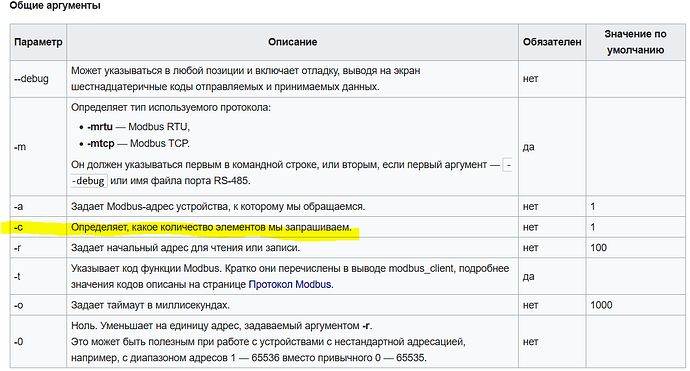
Task: Open the Протокол Modbus link
Action: tap(290, 285)
